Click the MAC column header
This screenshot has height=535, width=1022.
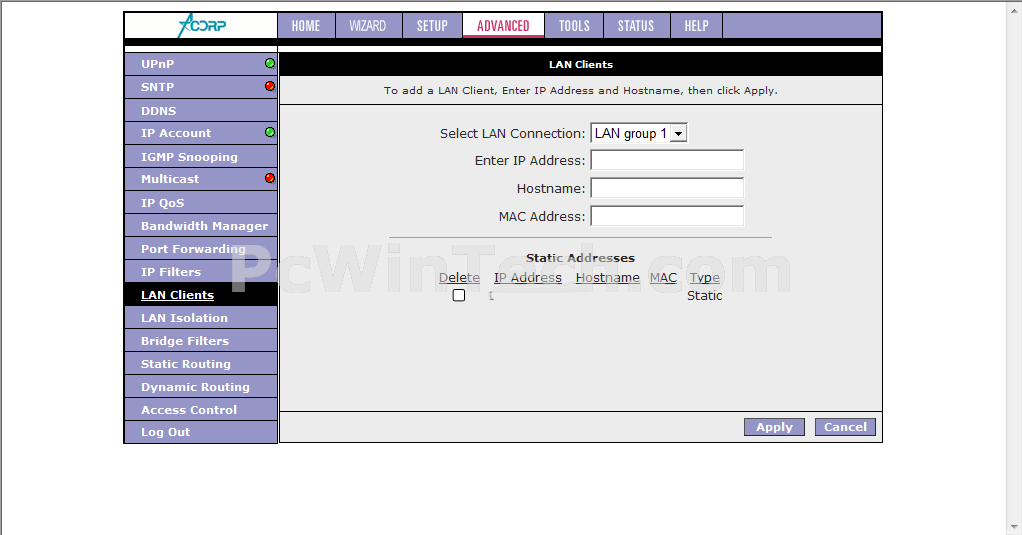coord(663,278)
